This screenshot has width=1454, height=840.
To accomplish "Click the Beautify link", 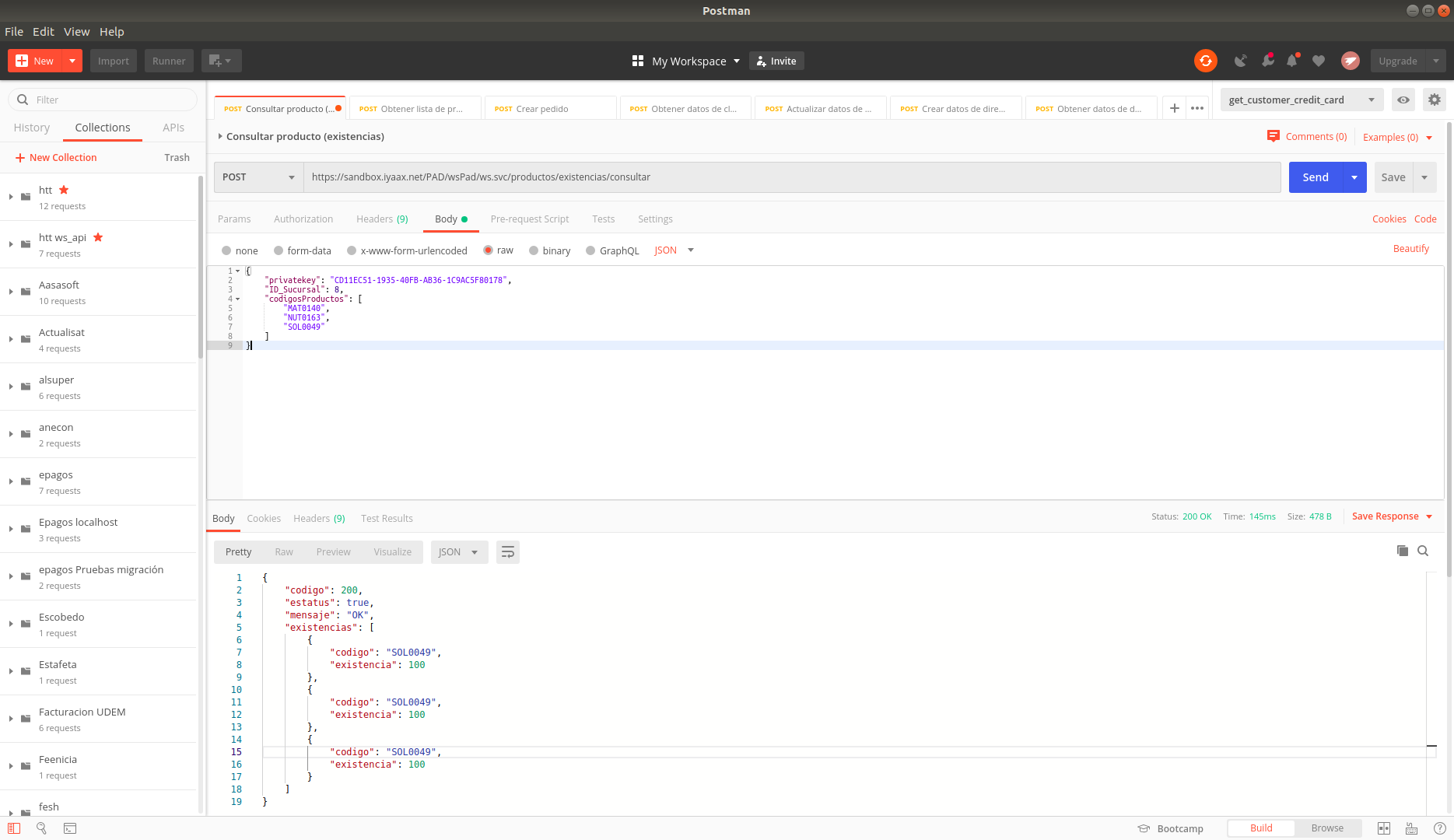I will click(x=1410, y=249).
